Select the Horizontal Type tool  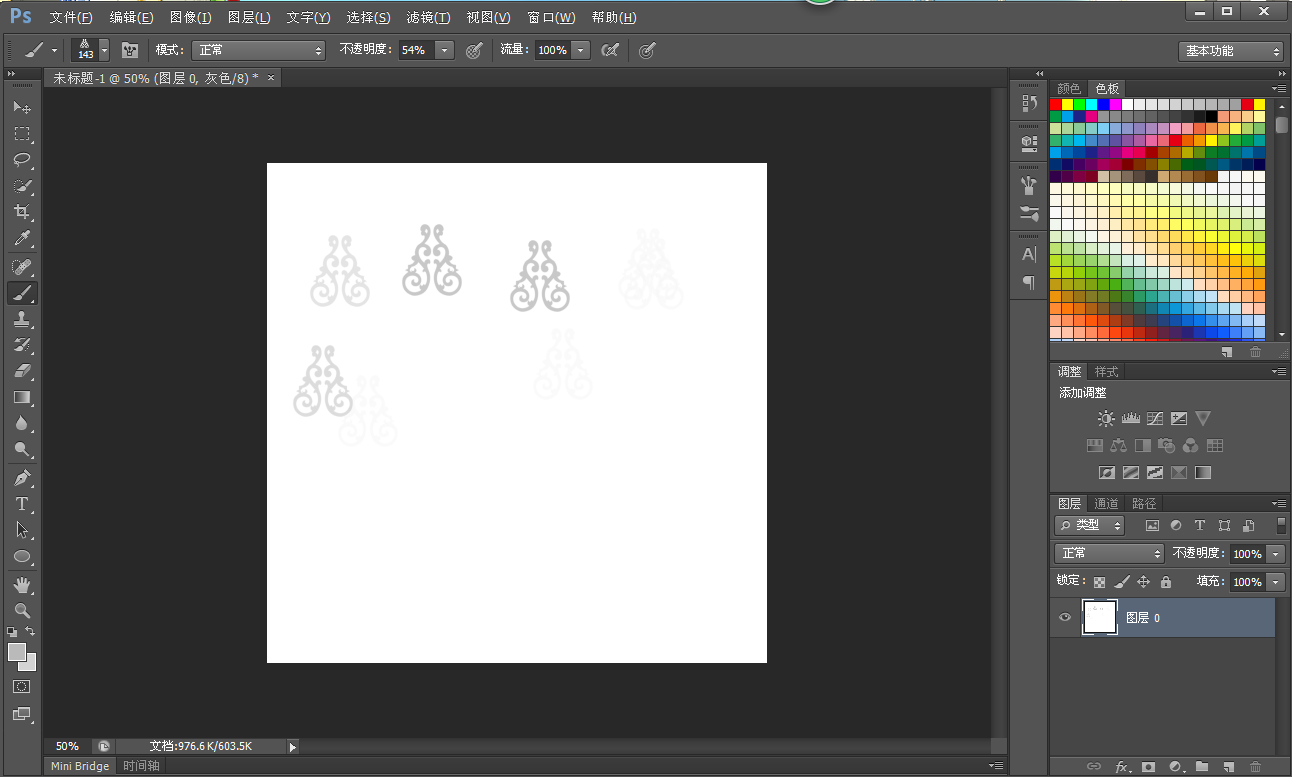tap(22, 504)
